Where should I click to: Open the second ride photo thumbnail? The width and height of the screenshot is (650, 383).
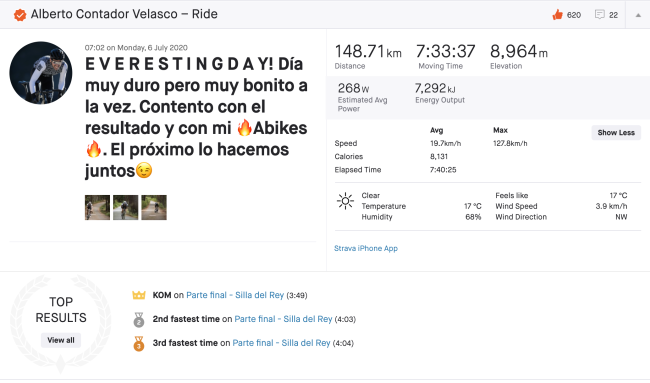126,207
